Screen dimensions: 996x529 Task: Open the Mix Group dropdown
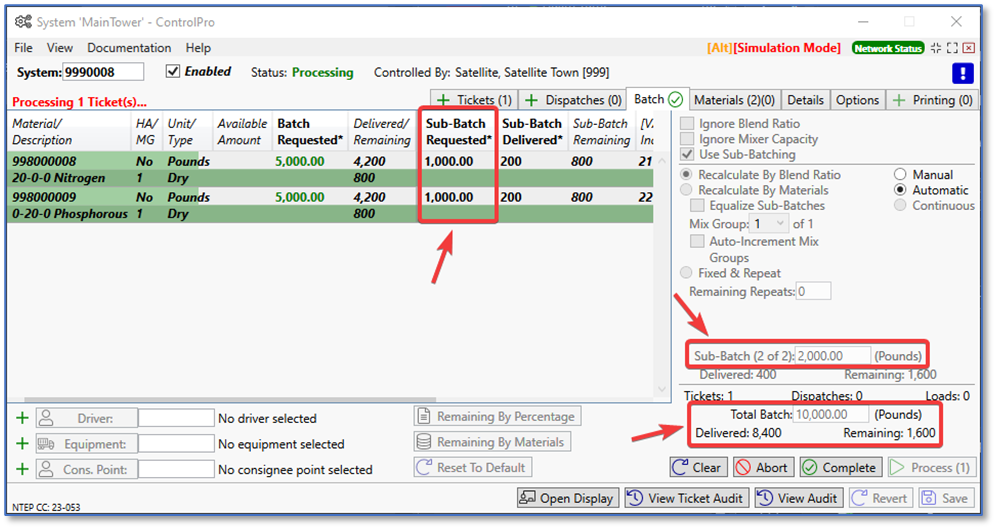tap(769, 224)
